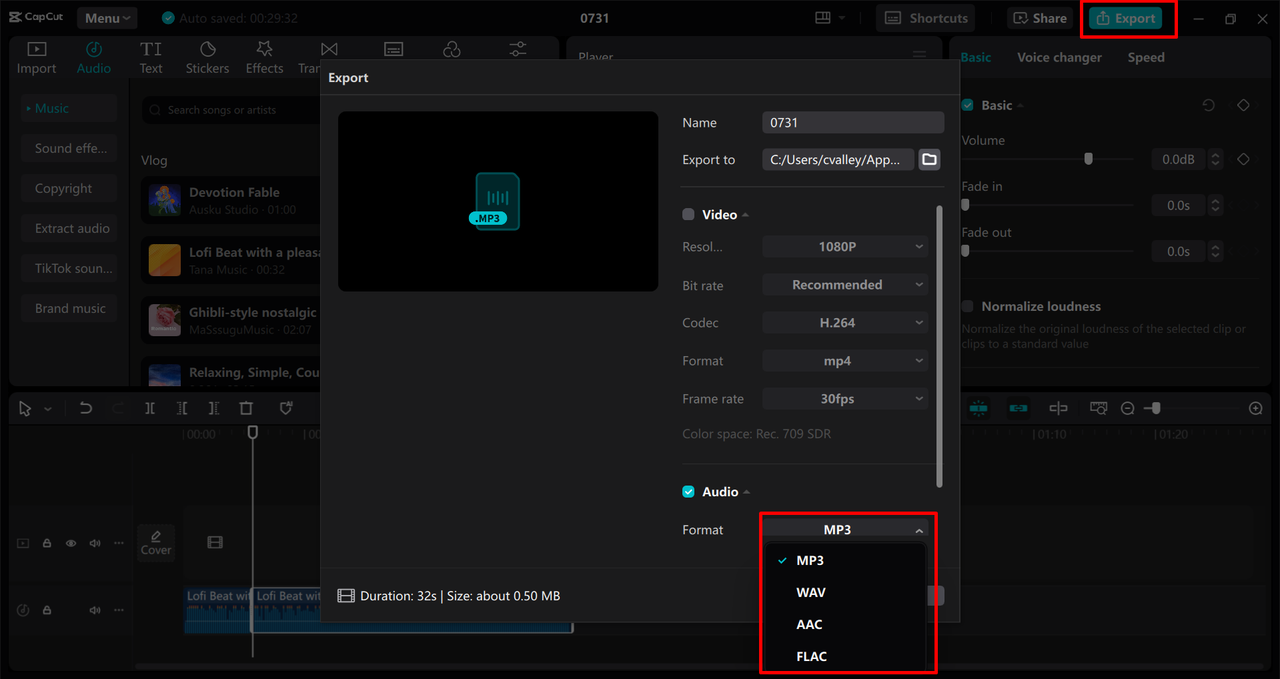Click the Volume slider handle
Screen dimensions: 1280x679
pyautogui.click(x=1088, y=159)
